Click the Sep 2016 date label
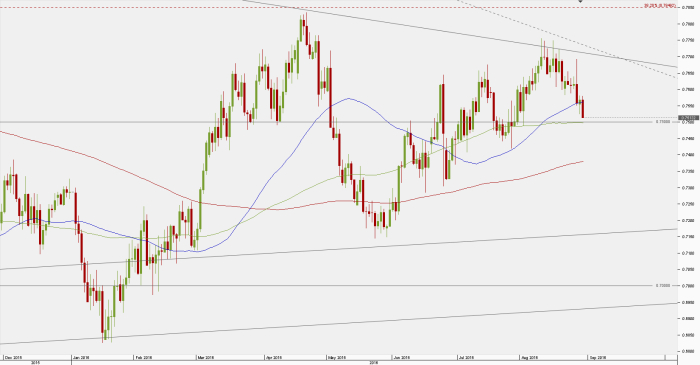Image resolution: width=700 pixels, height=365 pixels. point(598,357)
